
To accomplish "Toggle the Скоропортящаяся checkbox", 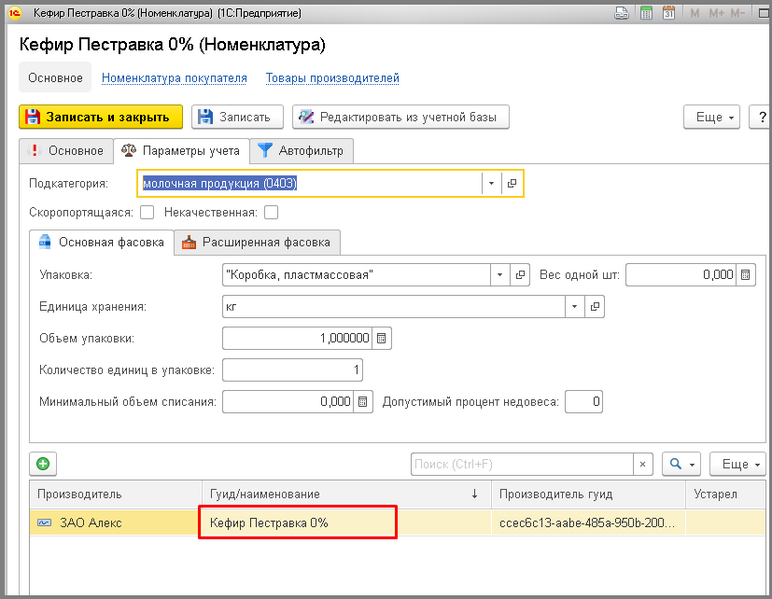I will pos(147,212).
